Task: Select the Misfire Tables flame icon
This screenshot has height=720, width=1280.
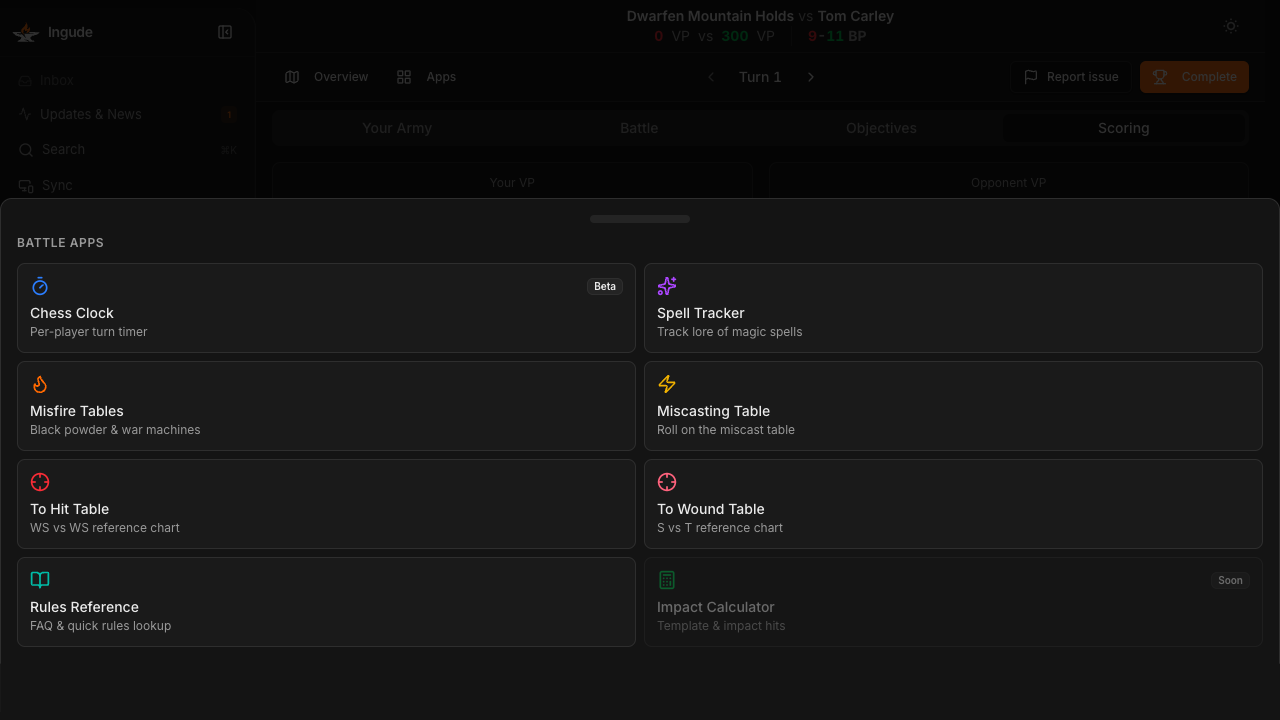Action: point(40,384)
